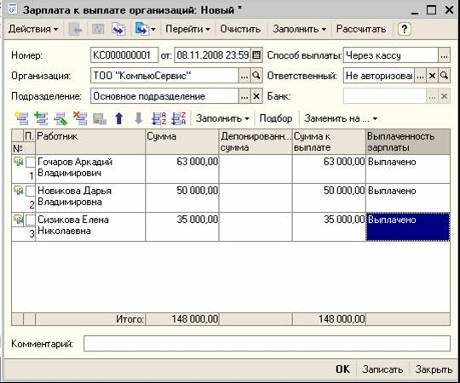Click Работник column header
Viewport: 460px width, 383px height.
(90, 142)
